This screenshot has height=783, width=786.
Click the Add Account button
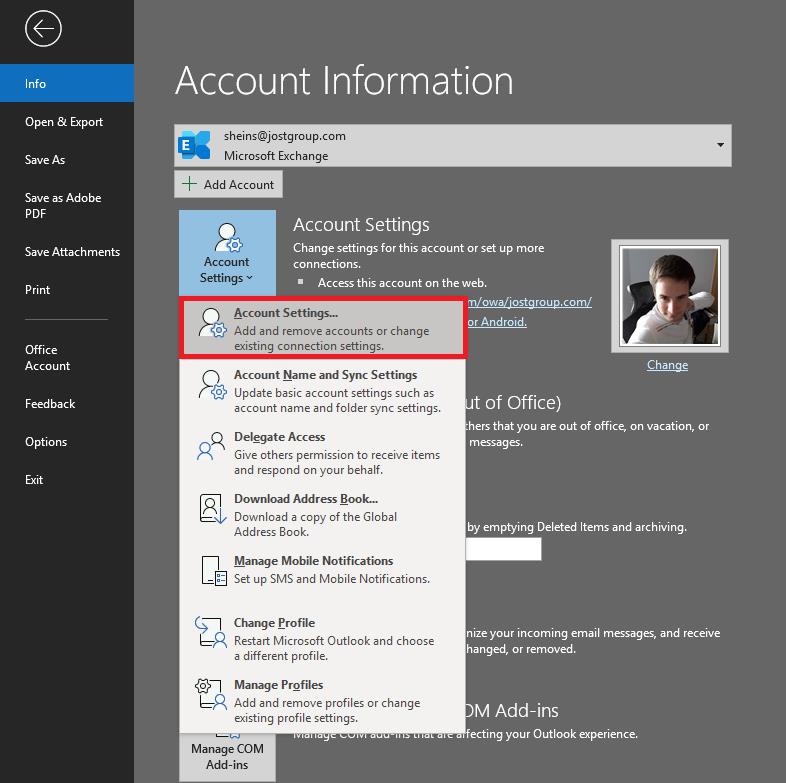[228, 184]
